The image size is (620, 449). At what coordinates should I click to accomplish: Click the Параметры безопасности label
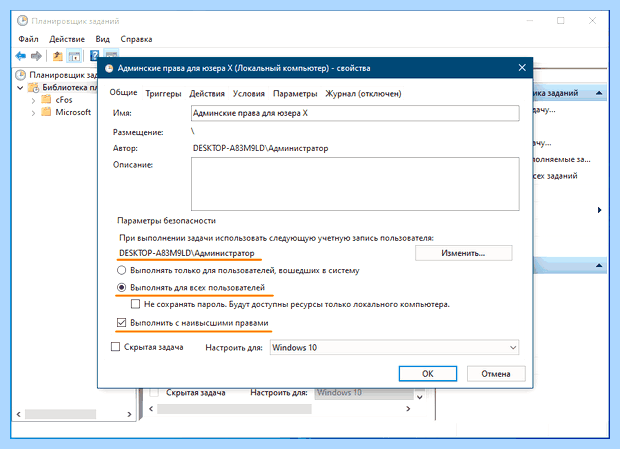[166, 221]
